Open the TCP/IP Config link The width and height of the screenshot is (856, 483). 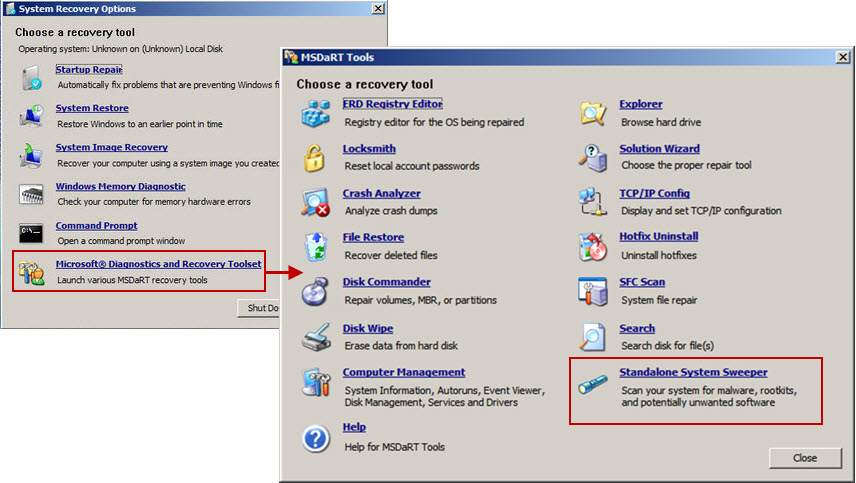click(x=655, y=193)
